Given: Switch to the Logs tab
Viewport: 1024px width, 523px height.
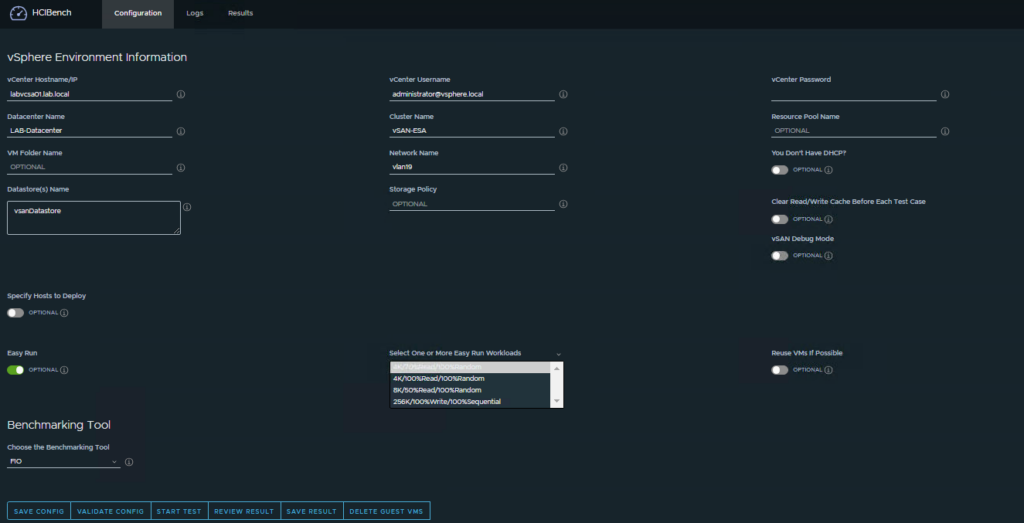Looking at the screenshot, I should coord(194,13).
